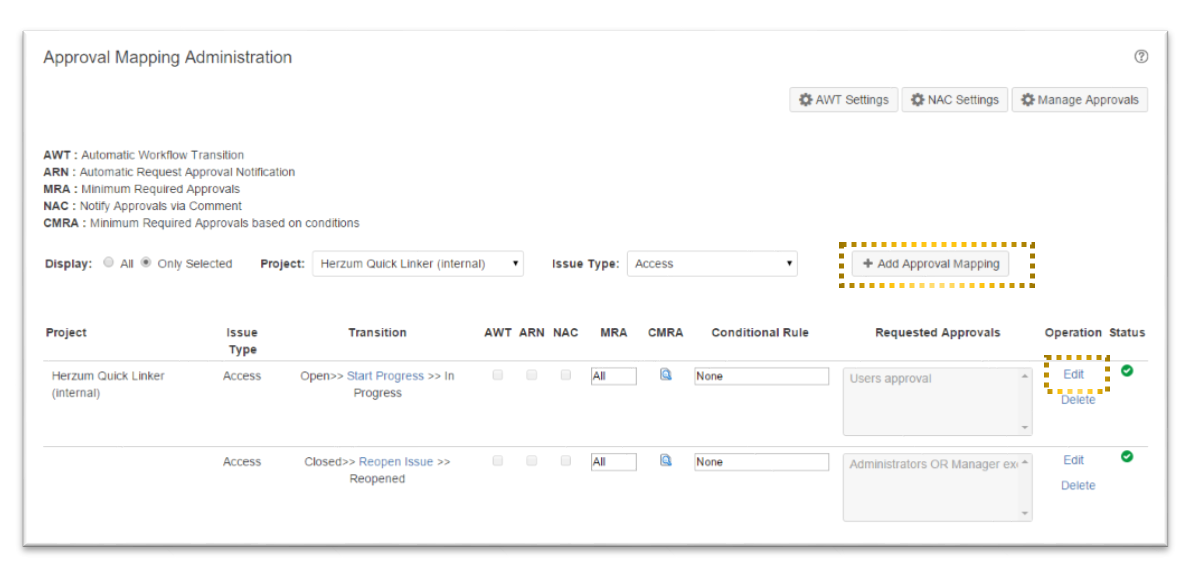Toggle NAC checkbox for Start Progress transition
The width and height of the screenshot is (1181, 570).
coord(566,375)
